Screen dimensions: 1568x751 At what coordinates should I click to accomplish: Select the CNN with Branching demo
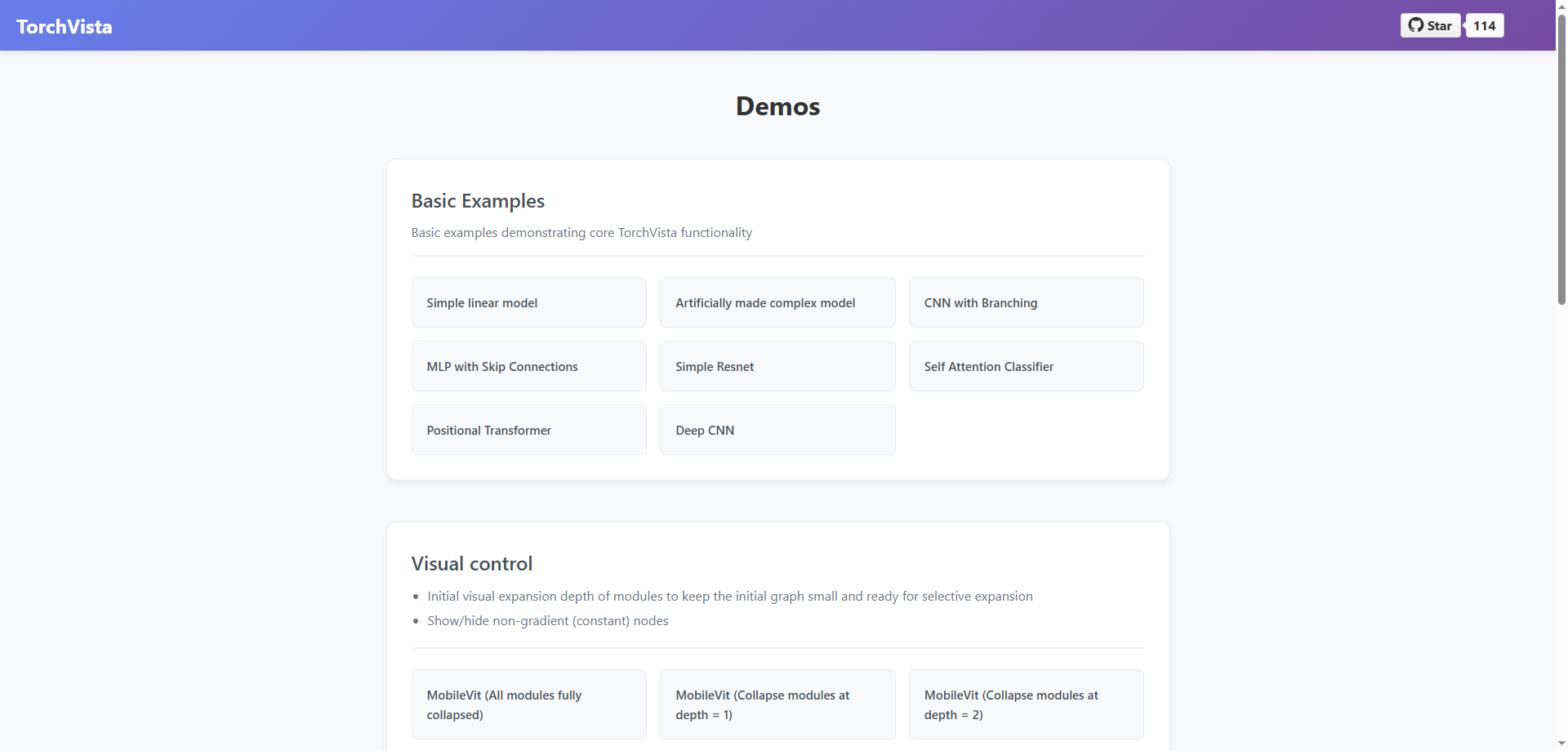click(x=1026, y=302)
